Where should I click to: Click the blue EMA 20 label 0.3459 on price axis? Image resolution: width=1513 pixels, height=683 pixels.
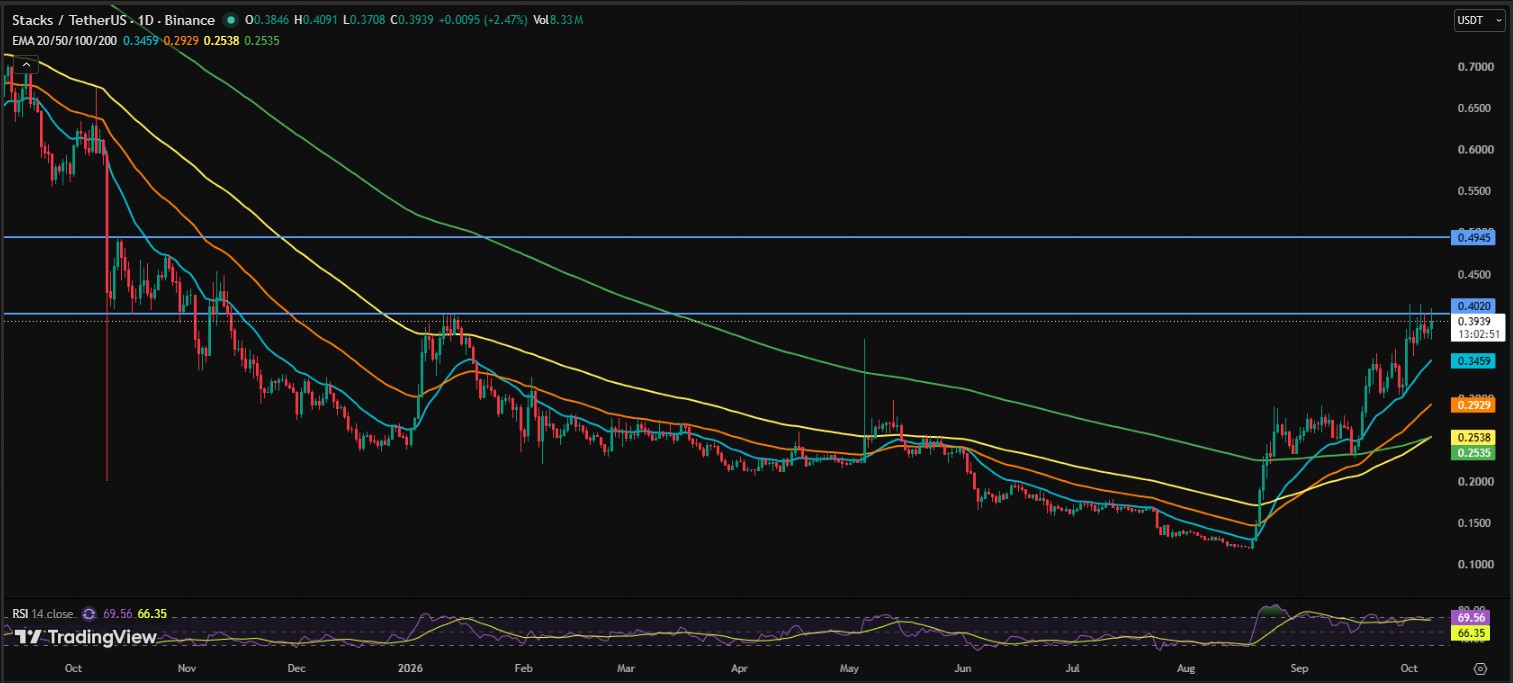(x=1475, y=359)
